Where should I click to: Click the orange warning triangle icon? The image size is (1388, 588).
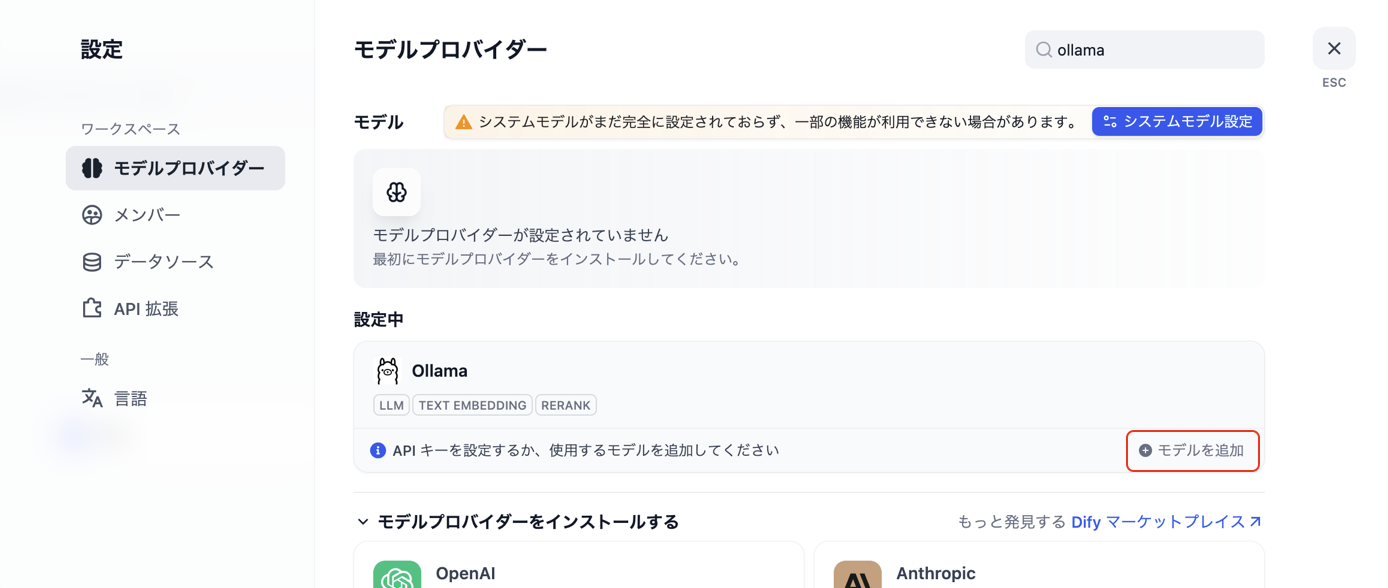tap(463, 122)
